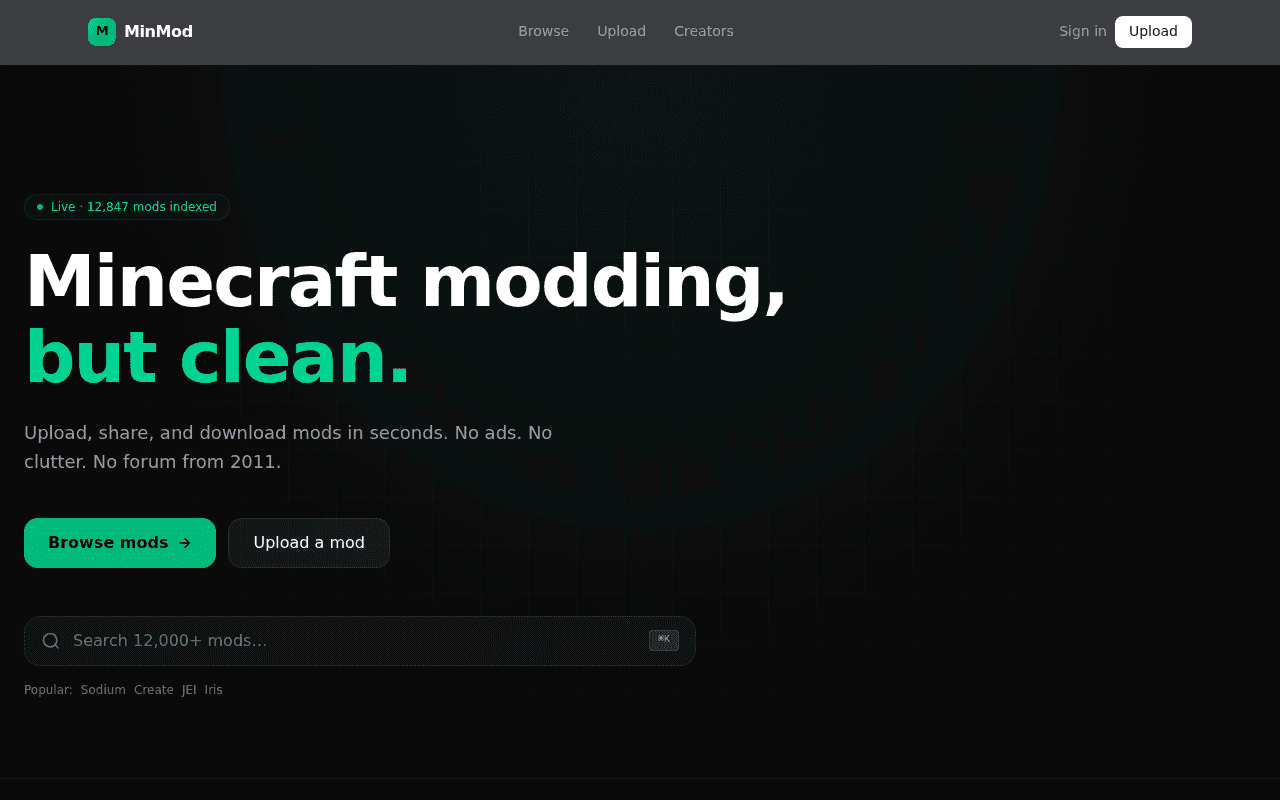This screenshot has height=800, width=1280.
Task: Click the white Upload button in header
Action: (1153, 31)
